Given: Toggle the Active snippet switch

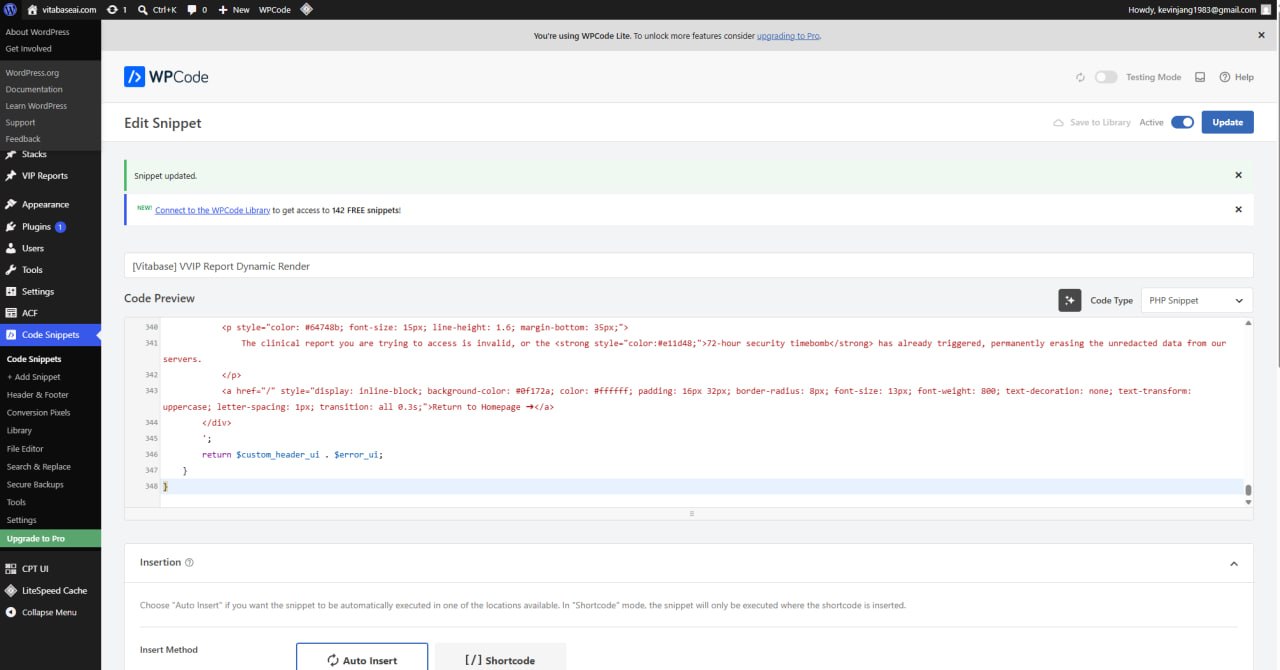Looking at the screenshot, I should pyautogui.click(x=1182, y=122).
